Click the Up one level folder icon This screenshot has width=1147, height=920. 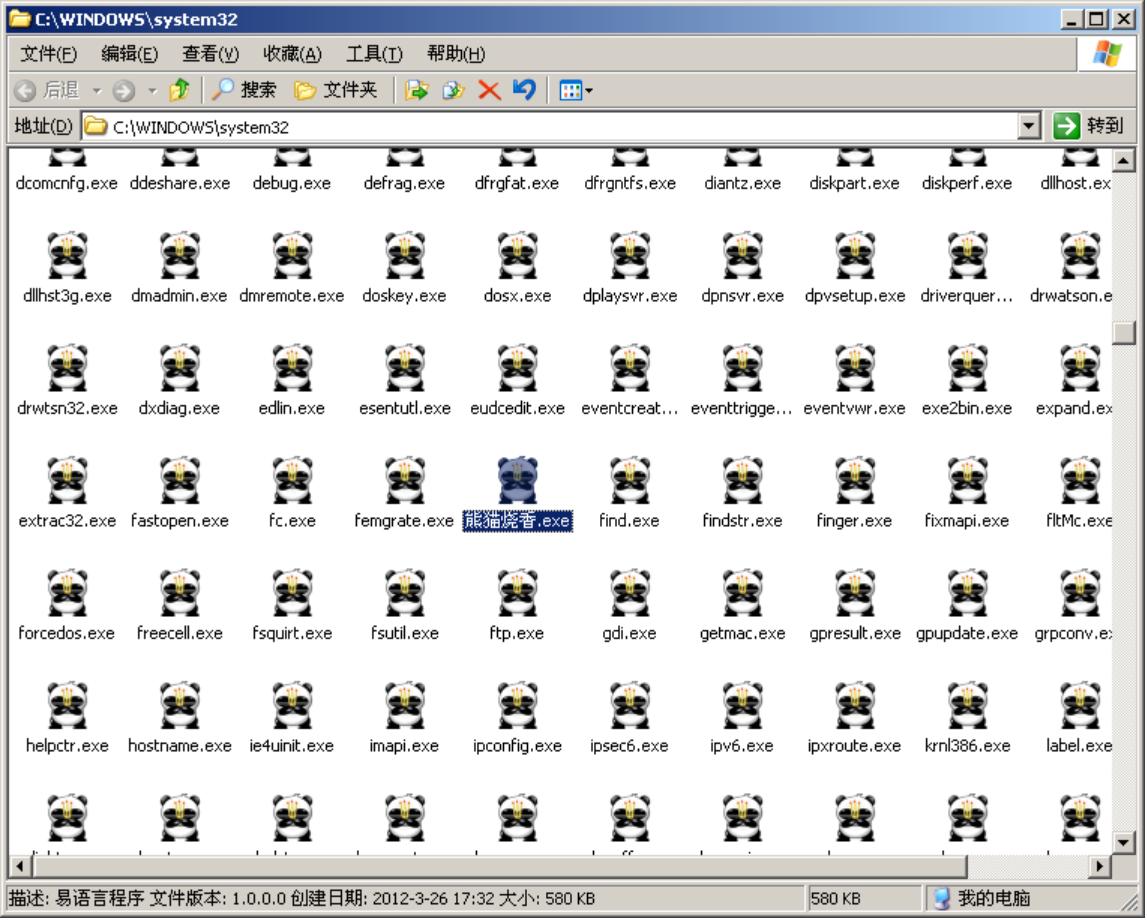pyautogui.click(x=179, y=91)
